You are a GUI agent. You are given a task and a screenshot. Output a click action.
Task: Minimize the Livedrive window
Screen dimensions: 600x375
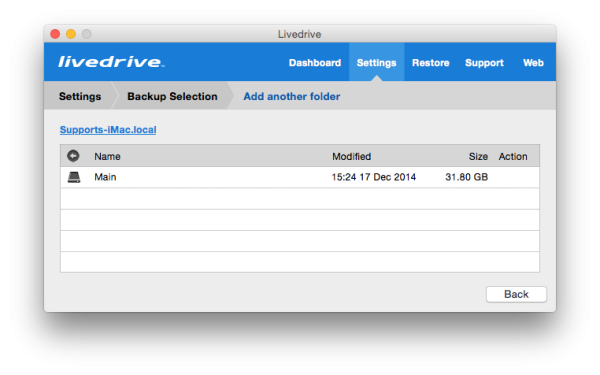pos(71,34)
